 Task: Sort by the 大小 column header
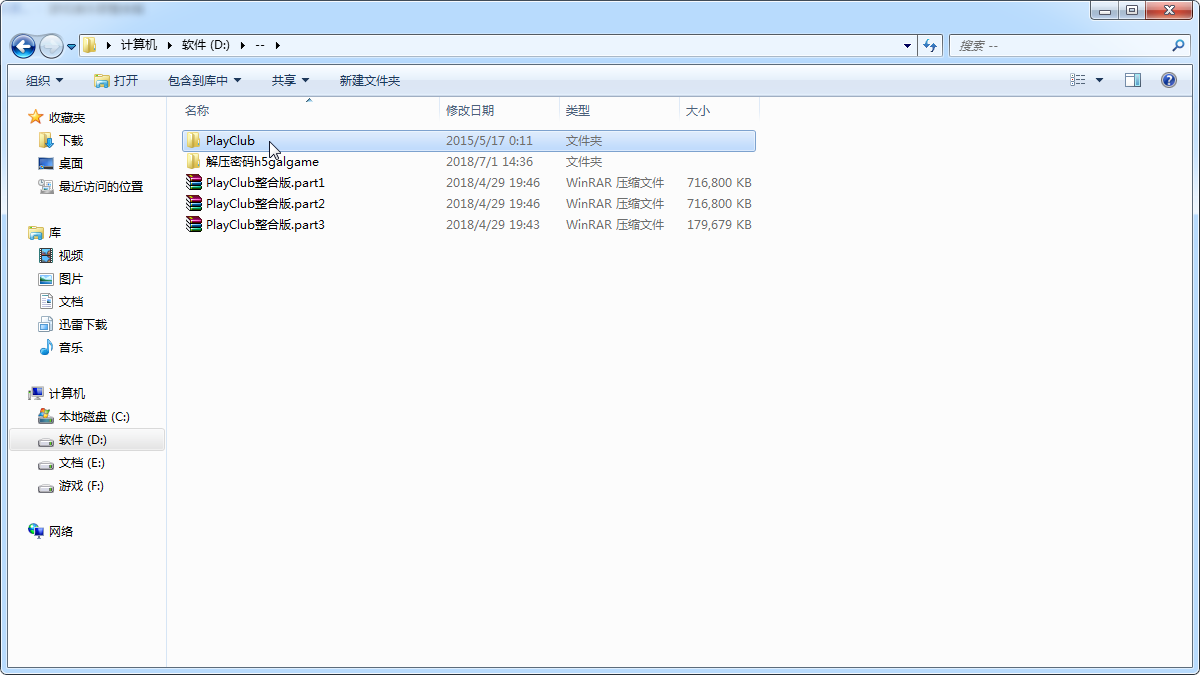pyautogui.click(x=720, y=110)
